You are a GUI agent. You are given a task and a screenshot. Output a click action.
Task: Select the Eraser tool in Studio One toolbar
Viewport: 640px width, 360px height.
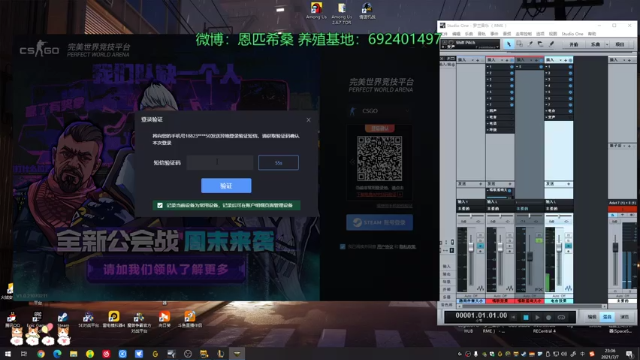540,44
